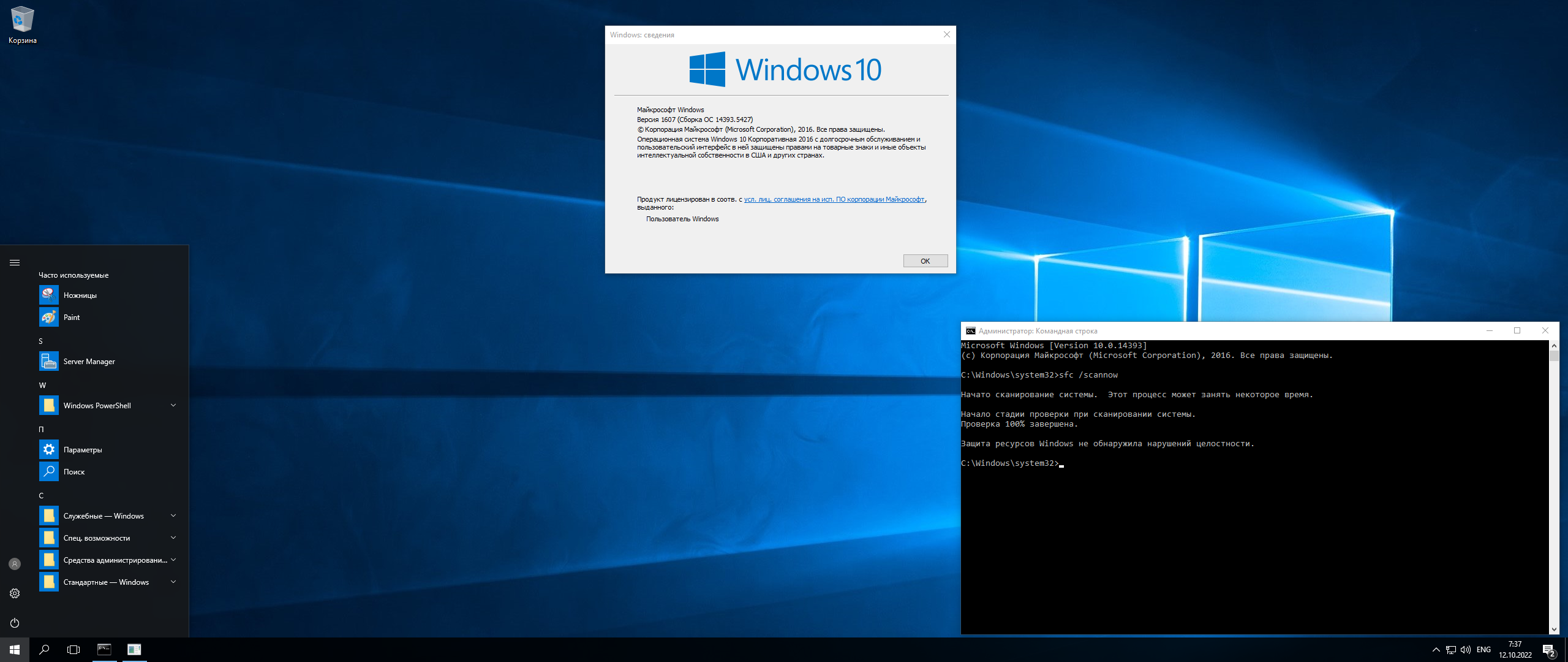Open Task View on the taskbar

pyautogui.click(x=73, y=650)
